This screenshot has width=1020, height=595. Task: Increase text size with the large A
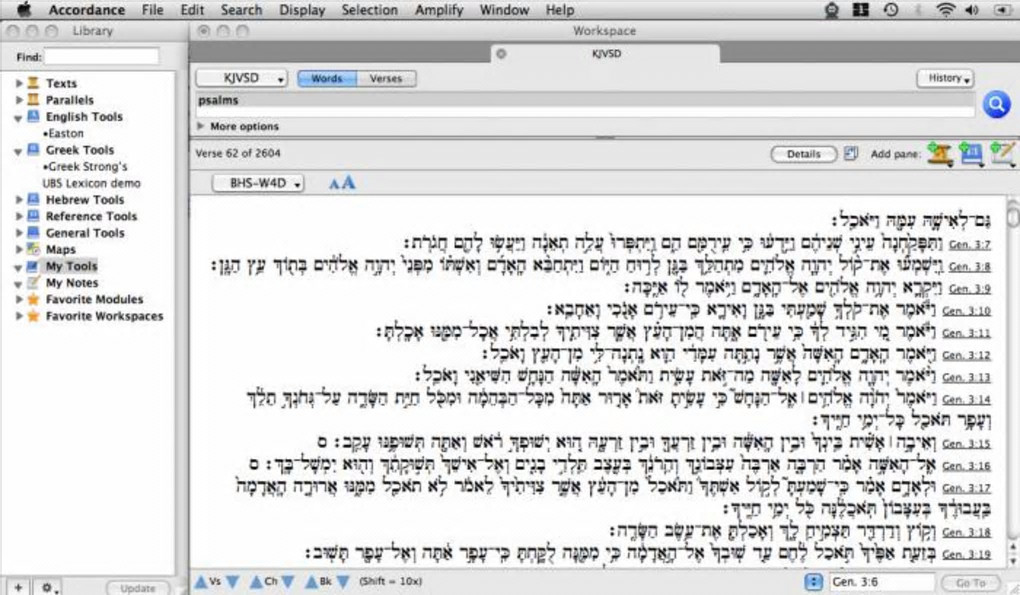(349, 183)
